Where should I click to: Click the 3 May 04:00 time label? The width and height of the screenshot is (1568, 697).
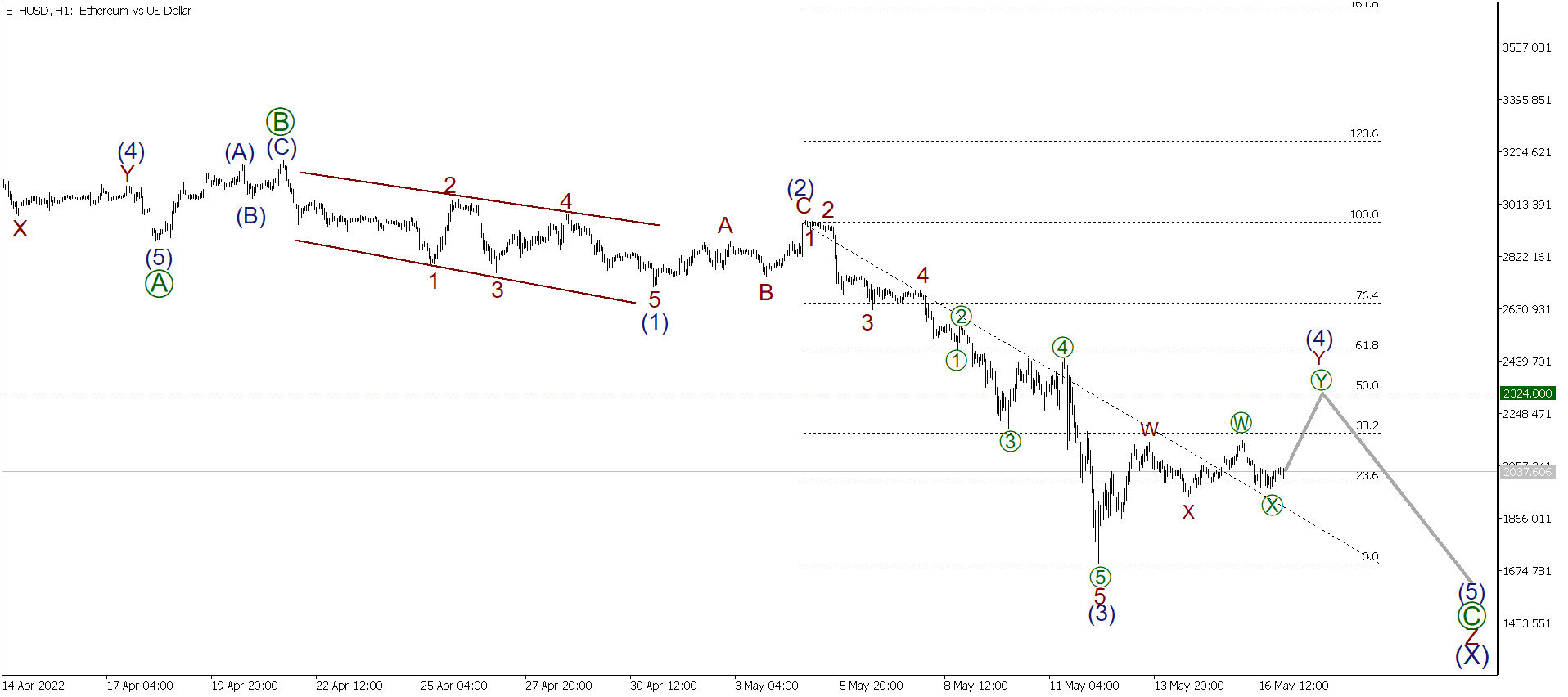point(767,686)
